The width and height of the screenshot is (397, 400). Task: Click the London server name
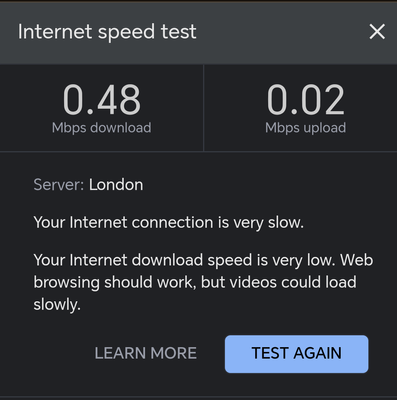[x=116, y=185]
